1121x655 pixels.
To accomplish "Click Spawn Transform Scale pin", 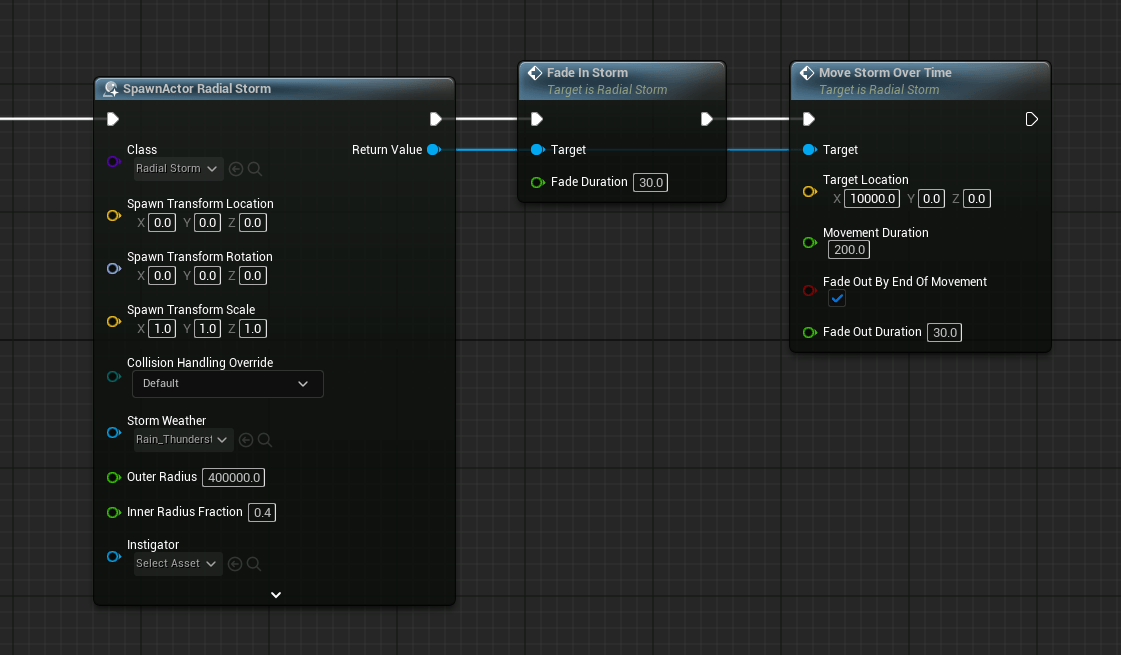I will [114, 321].
